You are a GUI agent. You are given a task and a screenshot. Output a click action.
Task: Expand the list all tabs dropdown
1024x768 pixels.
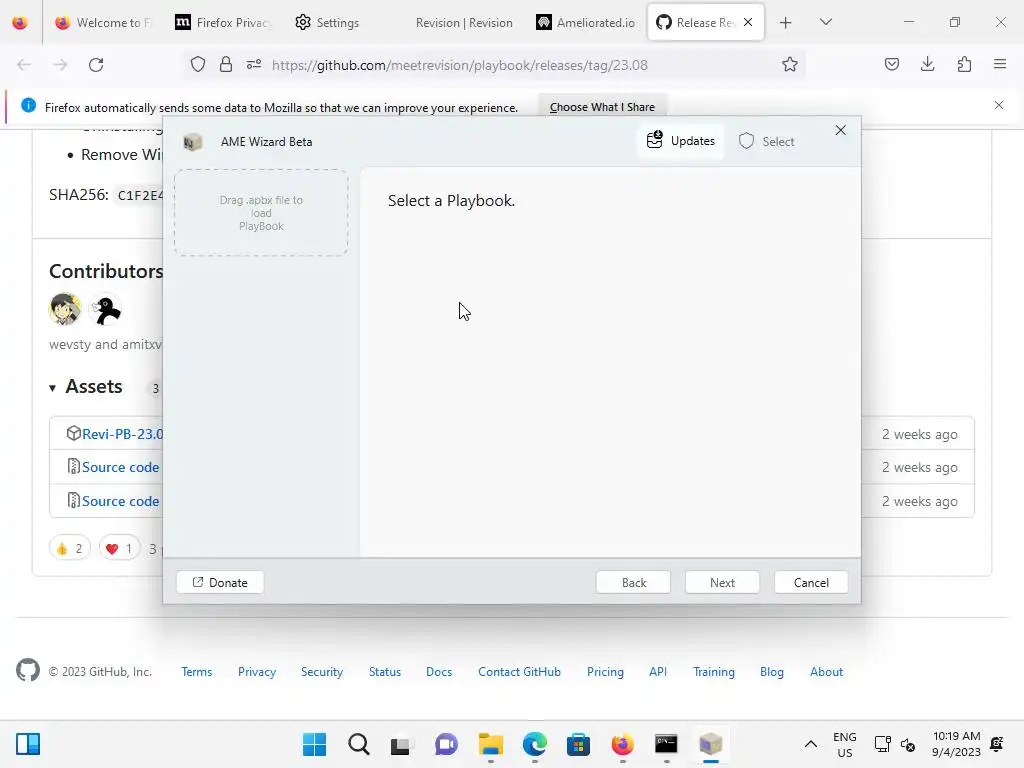[825, 22]
